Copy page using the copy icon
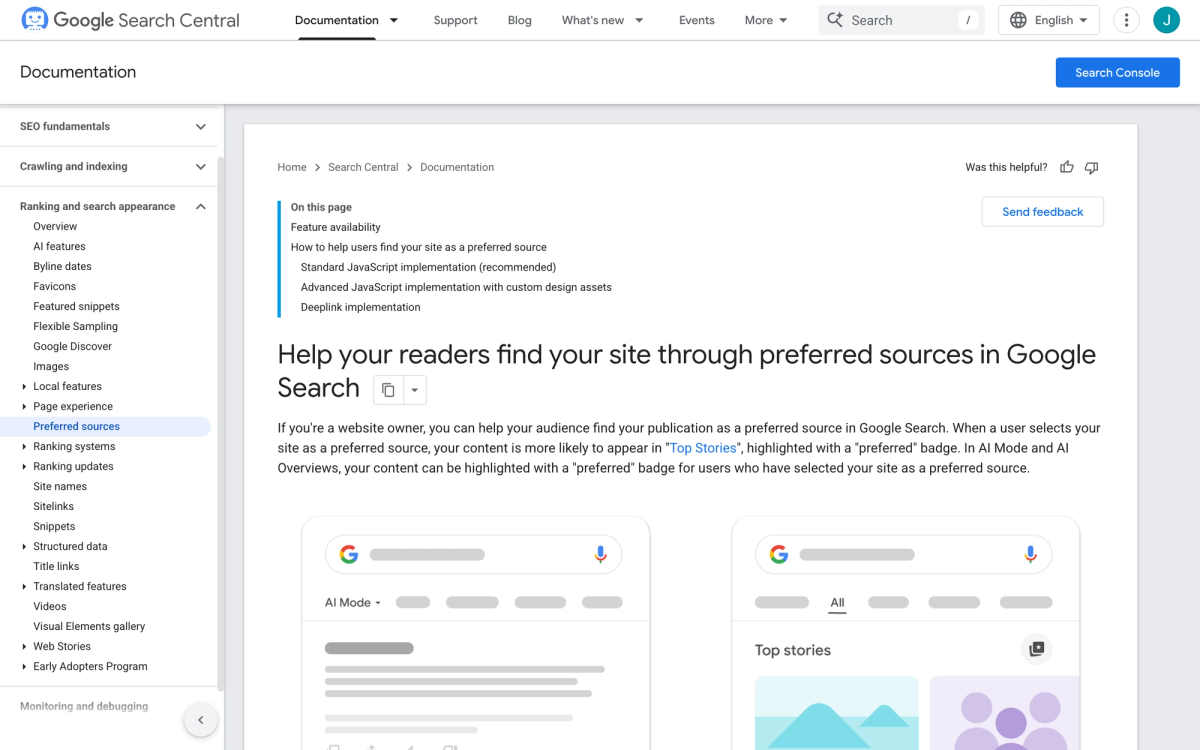 pos(388,390)
